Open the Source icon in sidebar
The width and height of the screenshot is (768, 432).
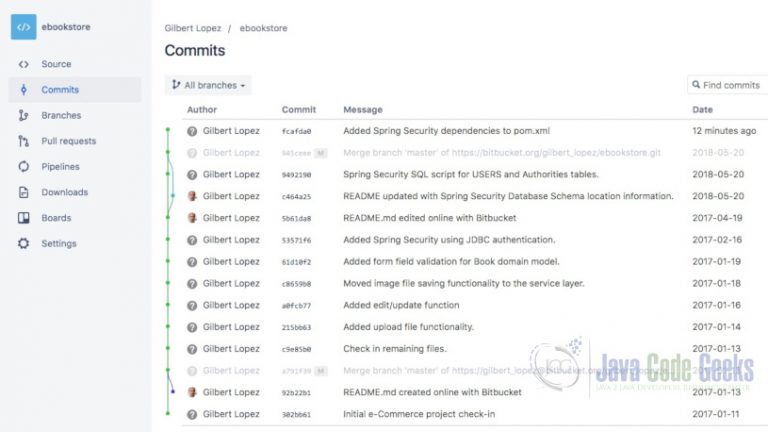click(24, 64)
